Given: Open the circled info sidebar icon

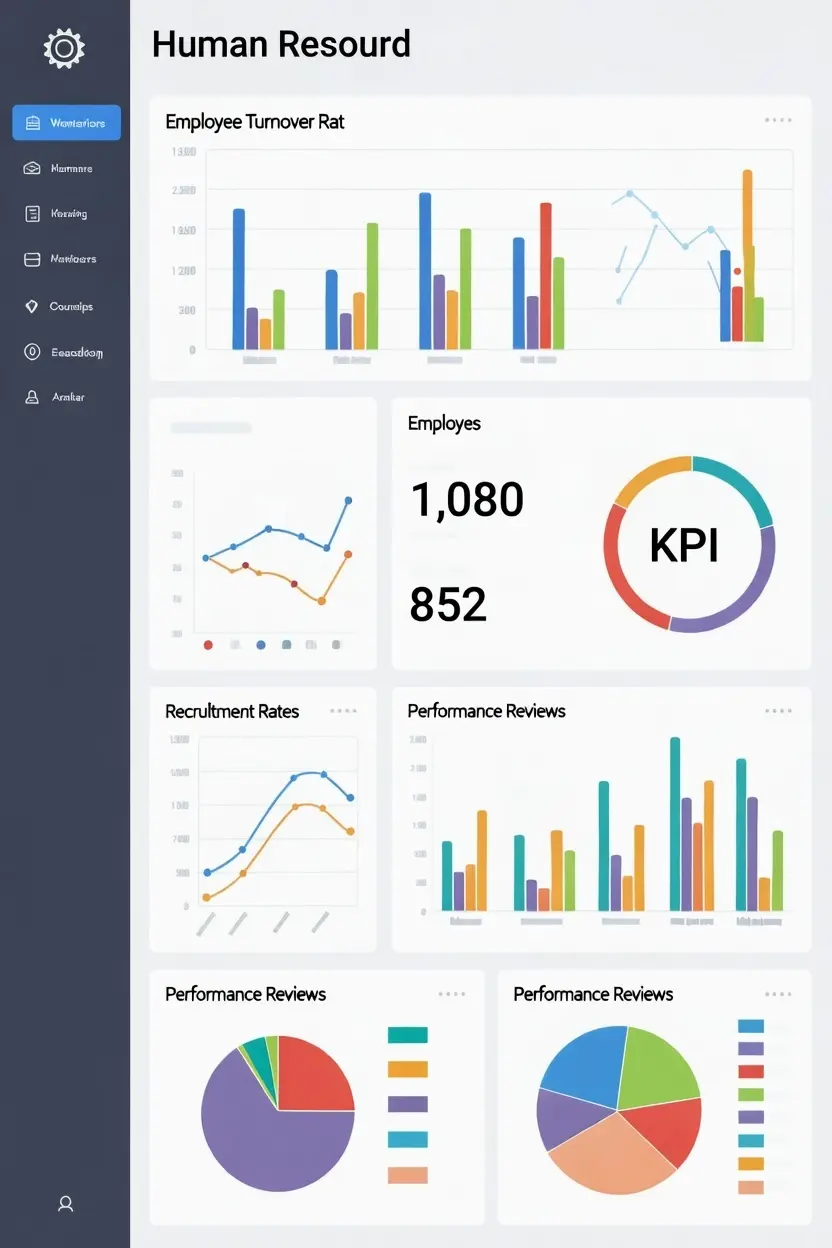Looking at the screenshot, I should [x=33, y=351].
